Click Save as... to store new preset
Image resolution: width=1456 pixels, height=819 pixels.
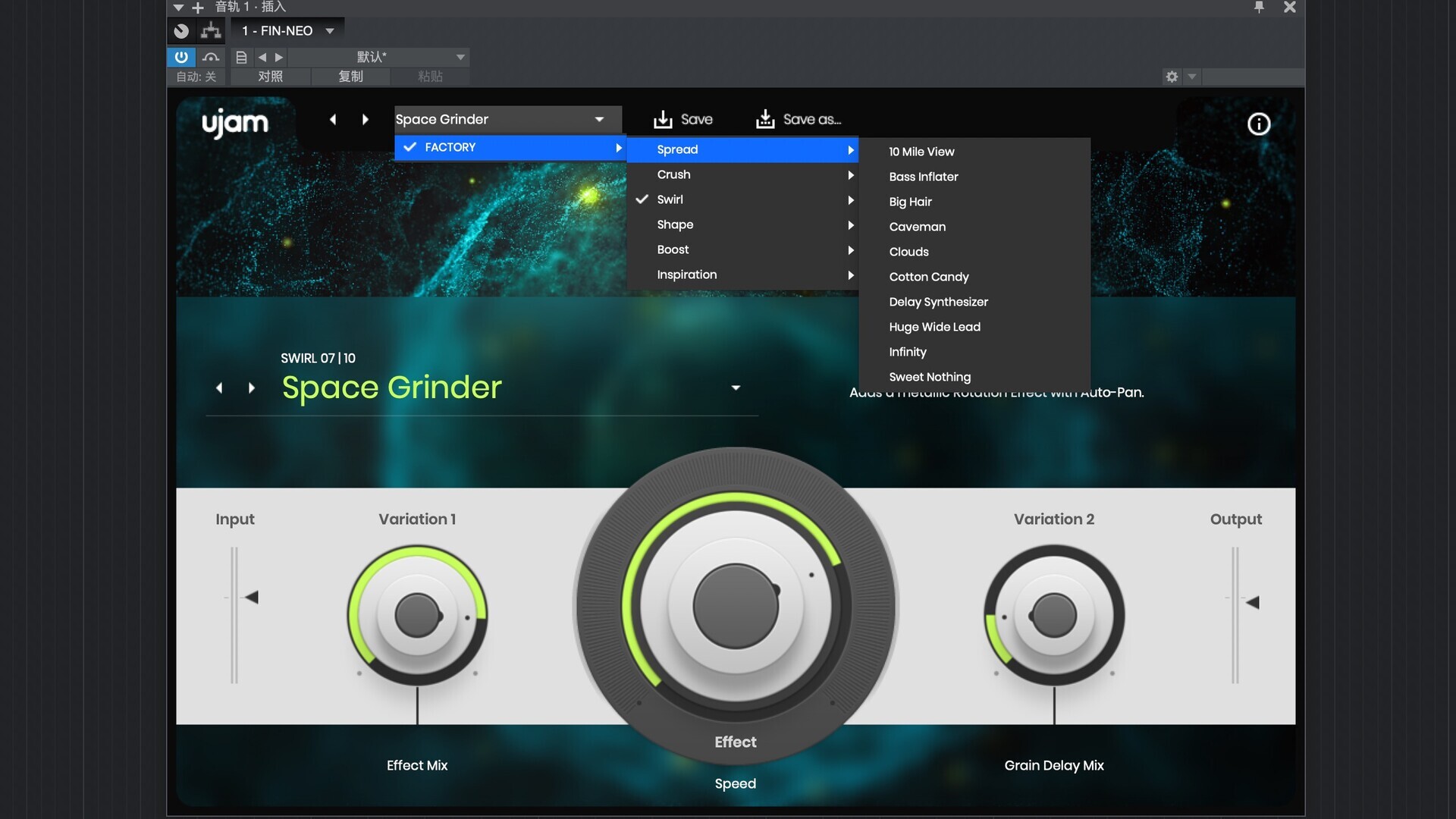pos(799,119)
